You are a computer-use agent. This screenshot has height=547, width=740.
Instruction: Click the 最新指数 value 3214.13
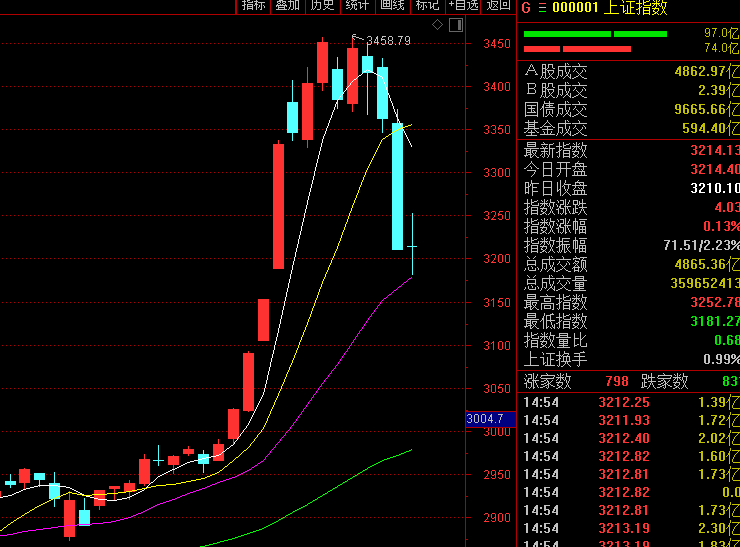(x=715, y=151)
